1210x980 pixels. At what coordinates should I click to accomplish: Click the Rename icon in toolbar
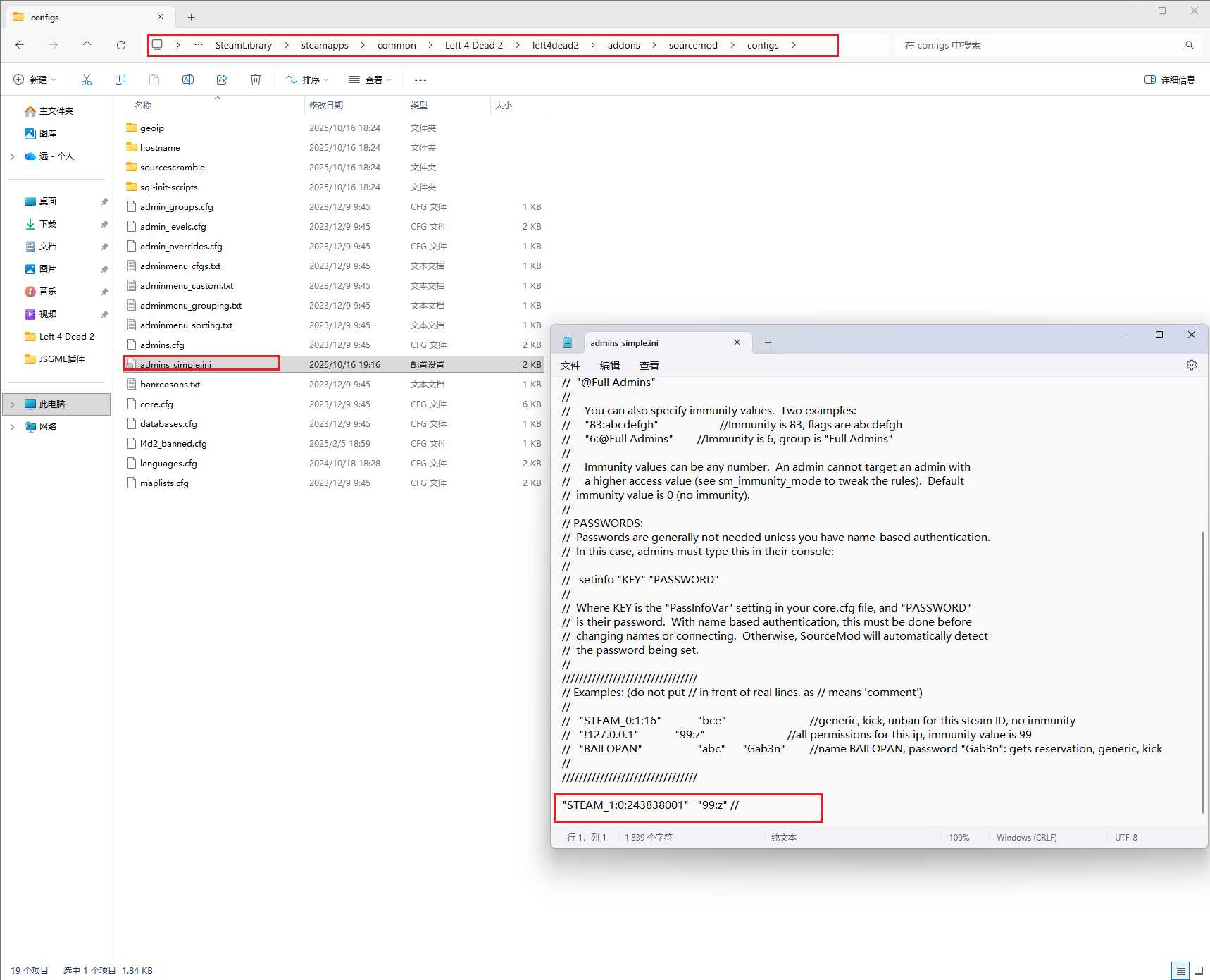click(188, 80)
